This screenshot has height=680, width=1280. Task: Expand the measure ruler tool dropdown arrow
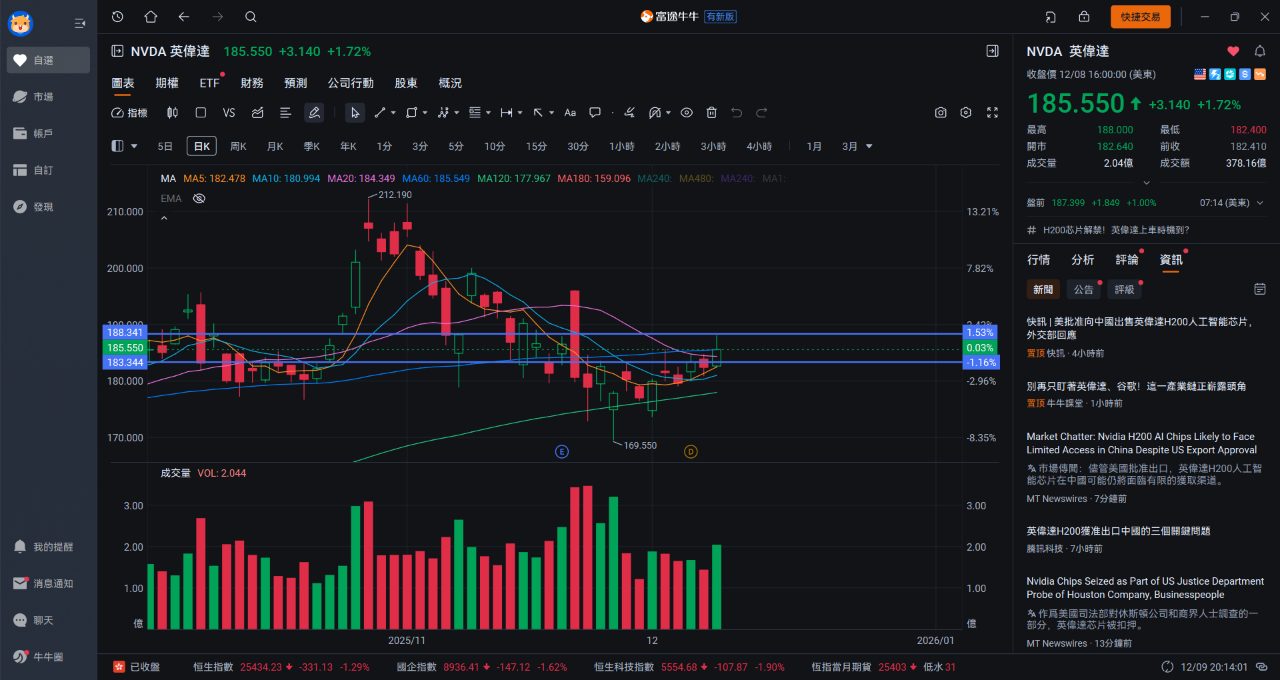[520, 113]
